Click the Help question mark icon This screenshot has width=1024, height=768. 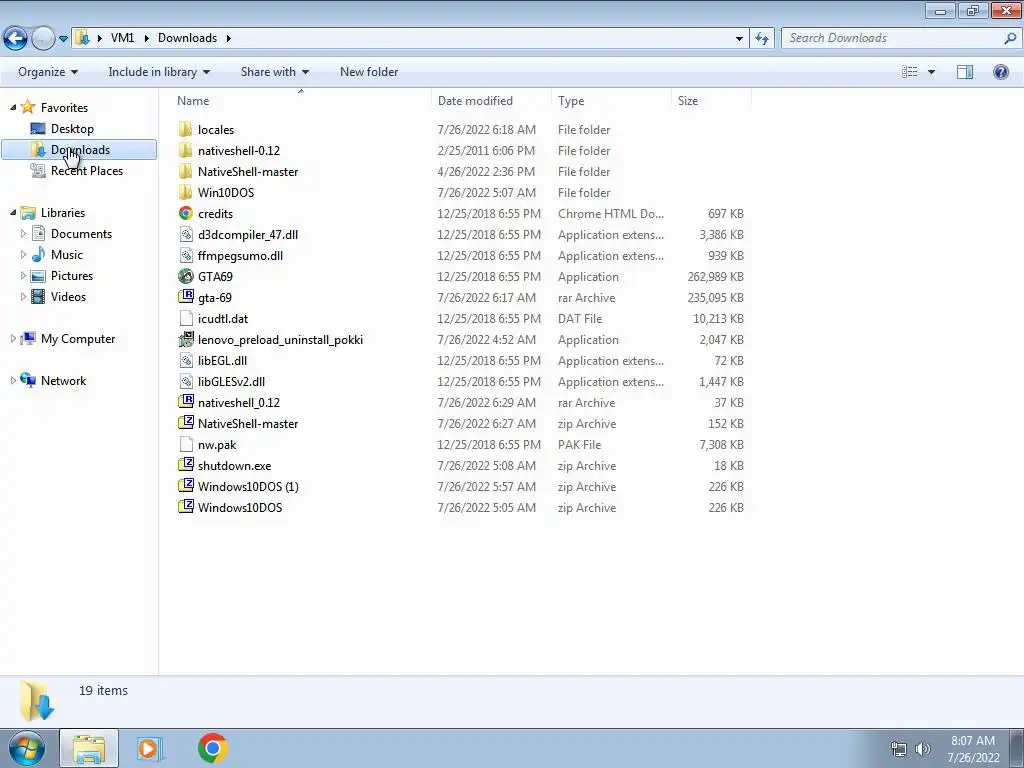pos(1000,72)
